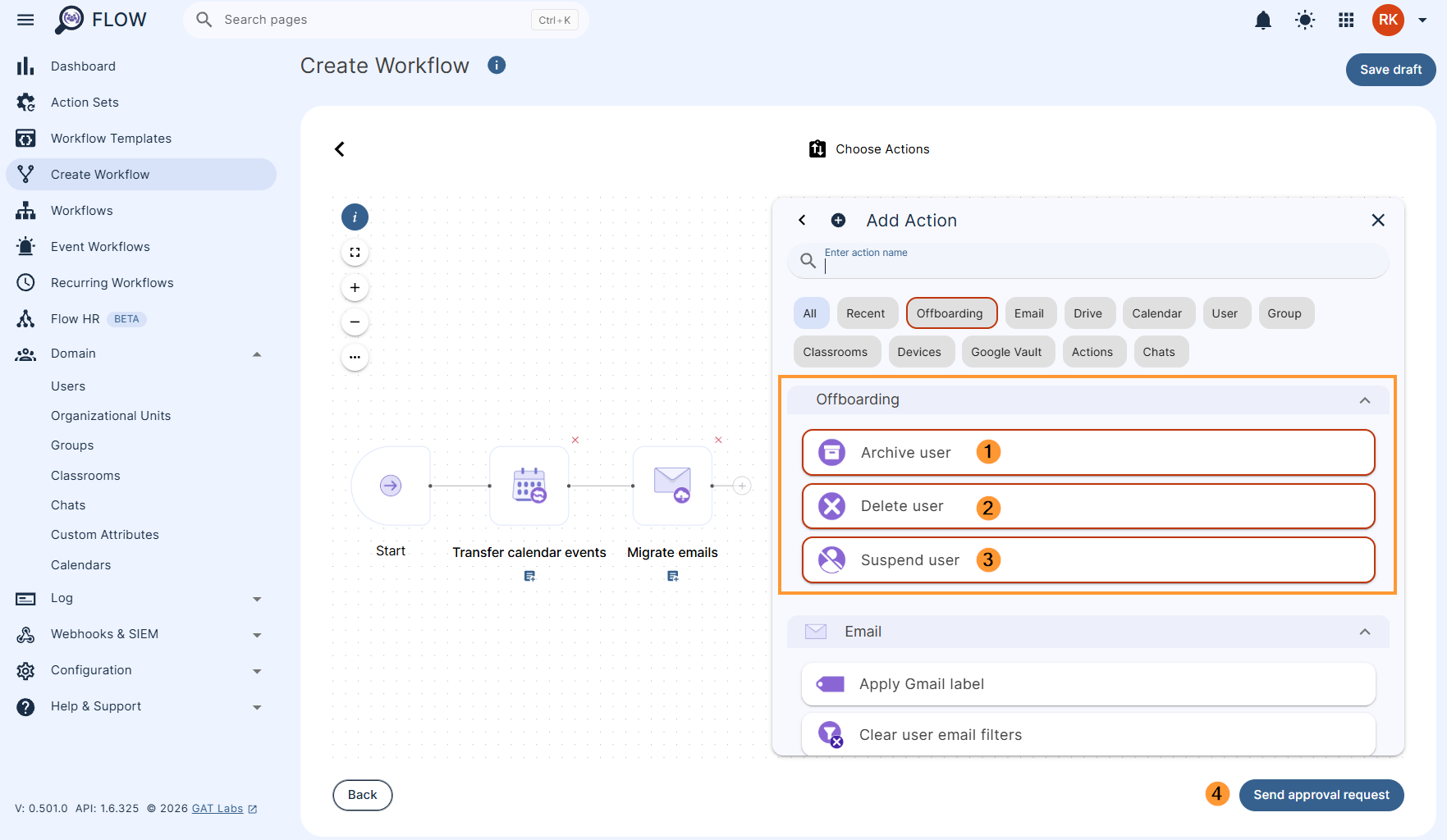Image resolution: width=1447 pixels, height=840 pixels.
Task: Show canvas info button
Action: pyautogui.click(x=355, y=217)
